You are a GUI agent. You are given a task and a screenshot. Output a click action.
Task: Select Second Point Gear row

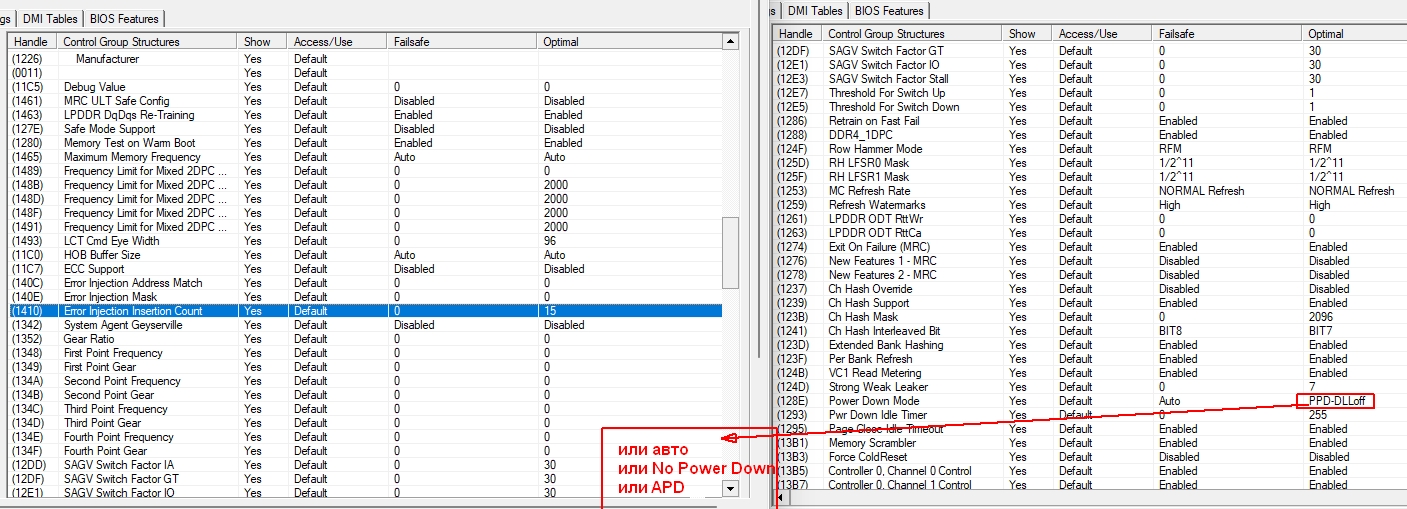click(365, 395)
